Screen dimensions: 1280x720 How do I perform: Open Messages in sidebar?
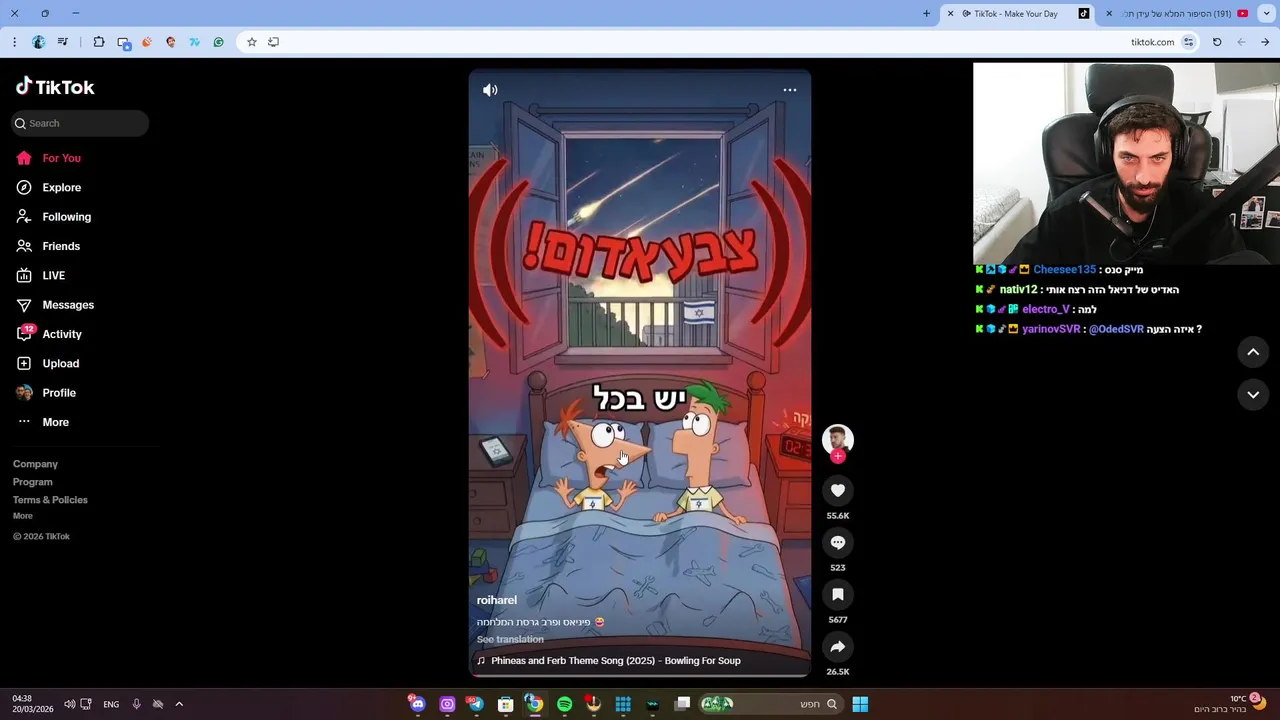pos(68,305)
